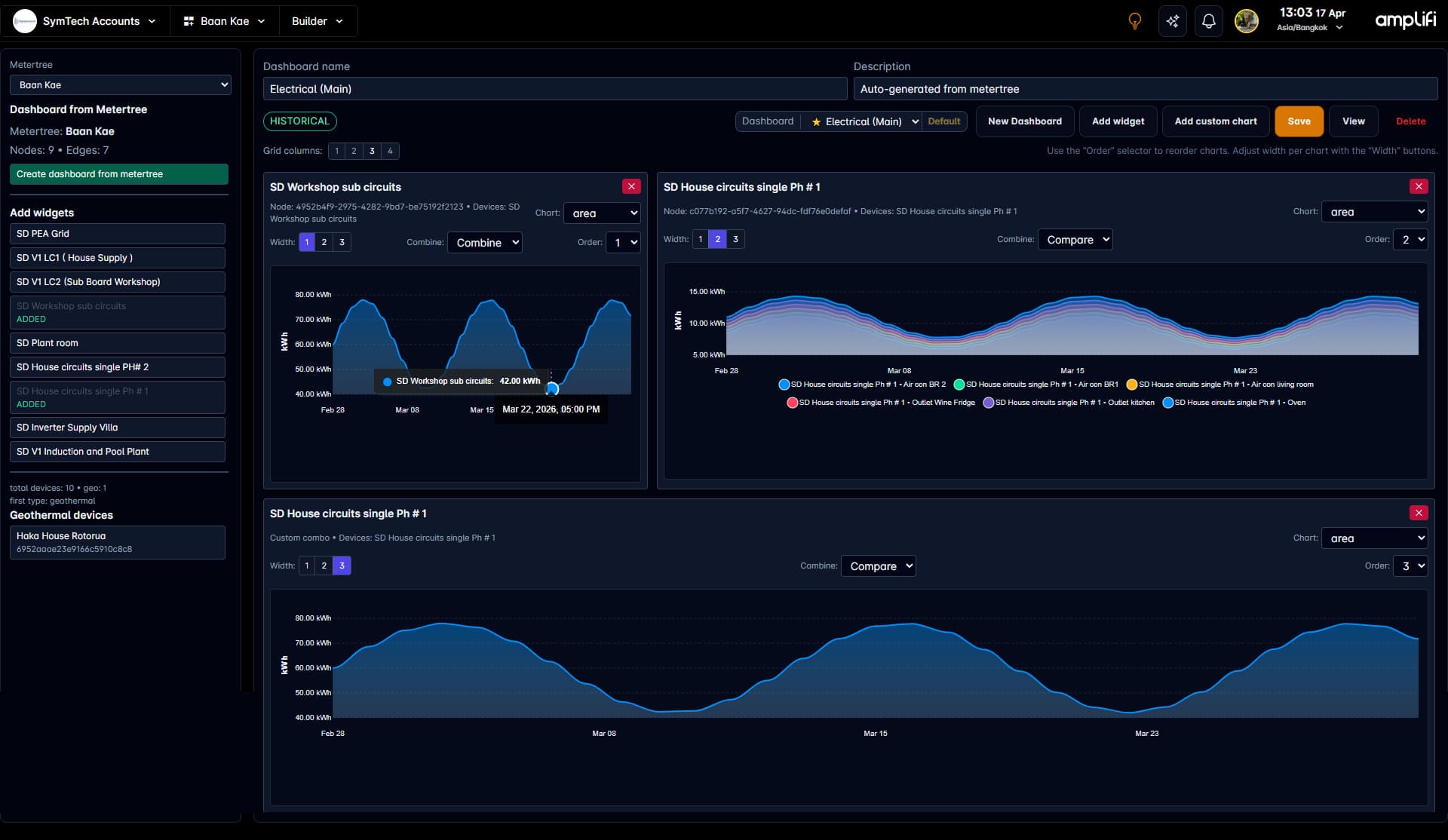Set Workshop chart width to 2
This screenshot has width=1448, height=840.
(324, 242)
